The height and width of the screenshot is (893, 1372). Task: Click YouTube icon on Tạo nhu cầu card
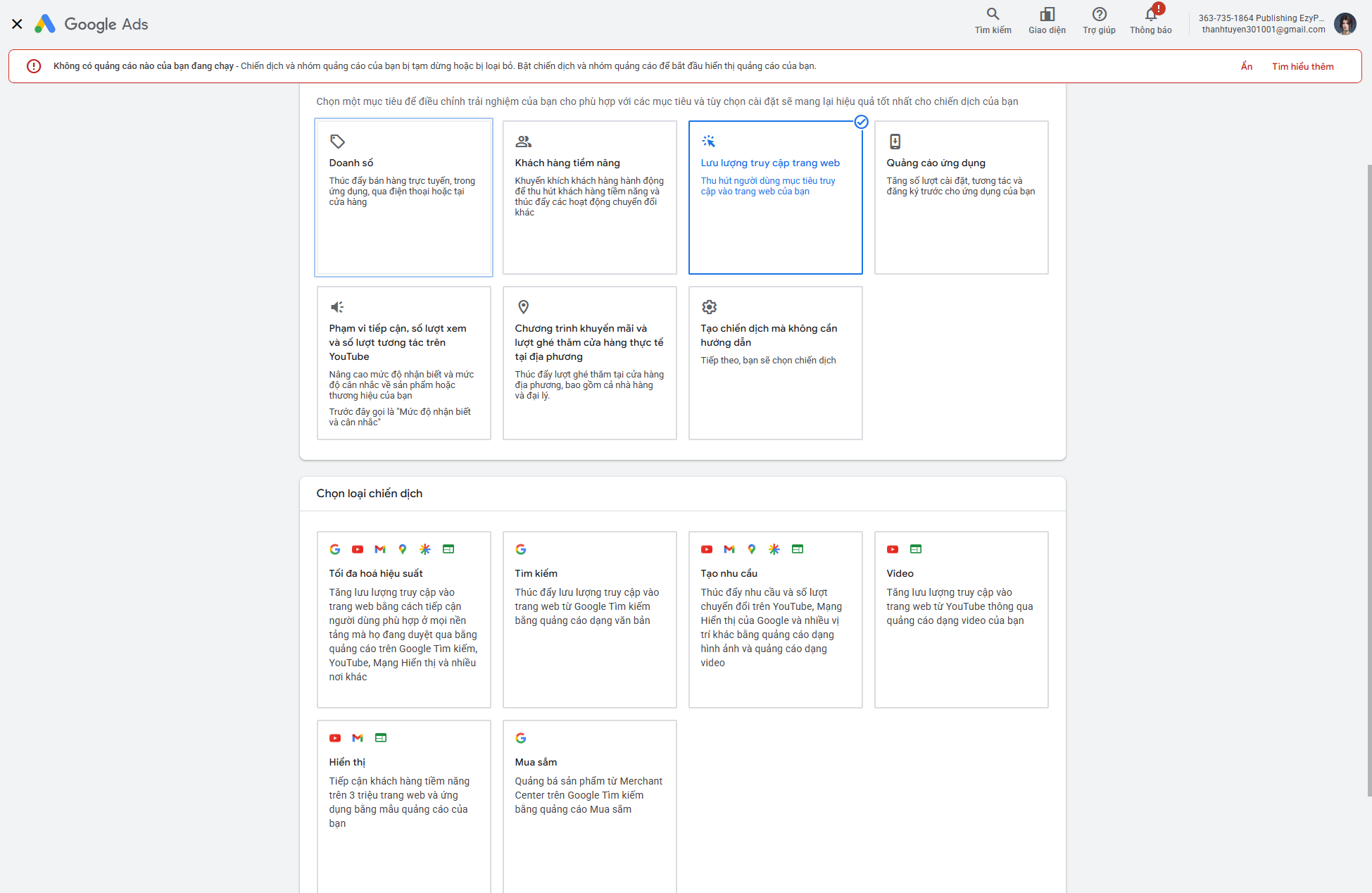point(707,549)
